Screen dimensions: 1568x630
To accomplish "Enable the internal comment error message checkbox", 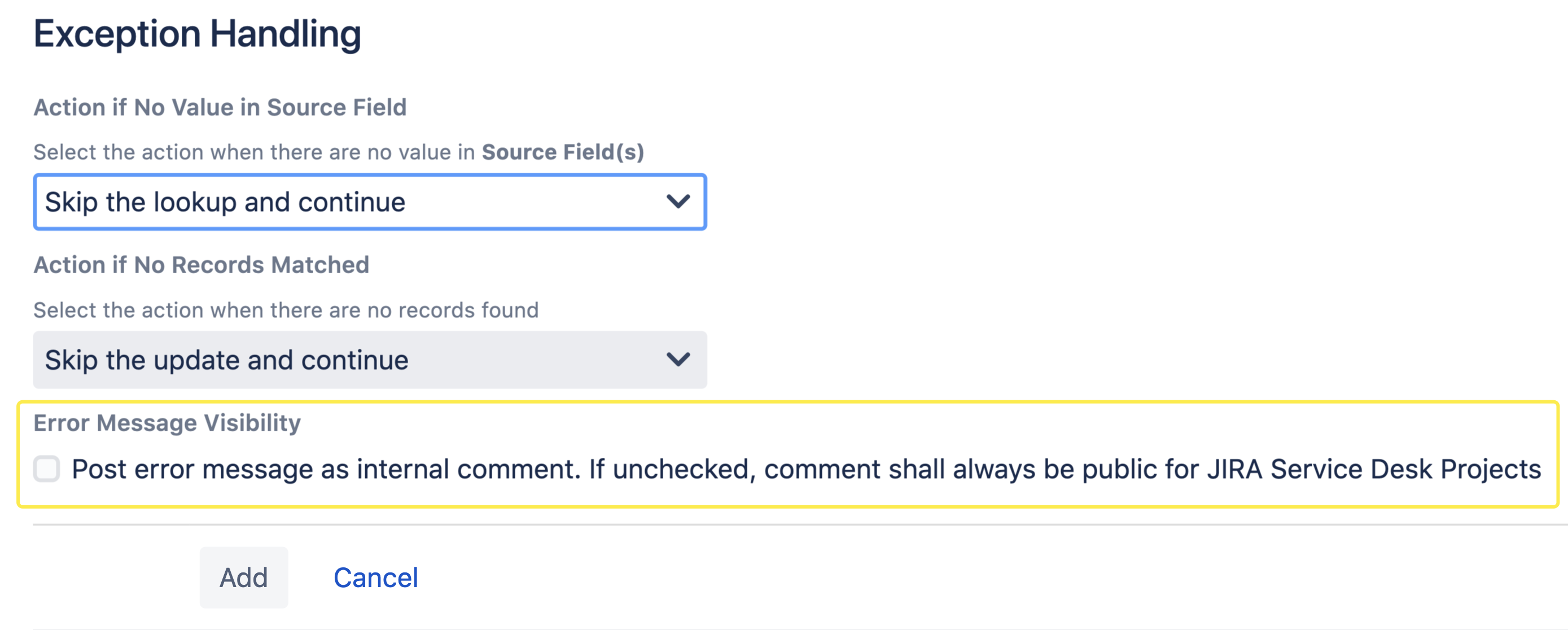I will coord(47,469).
